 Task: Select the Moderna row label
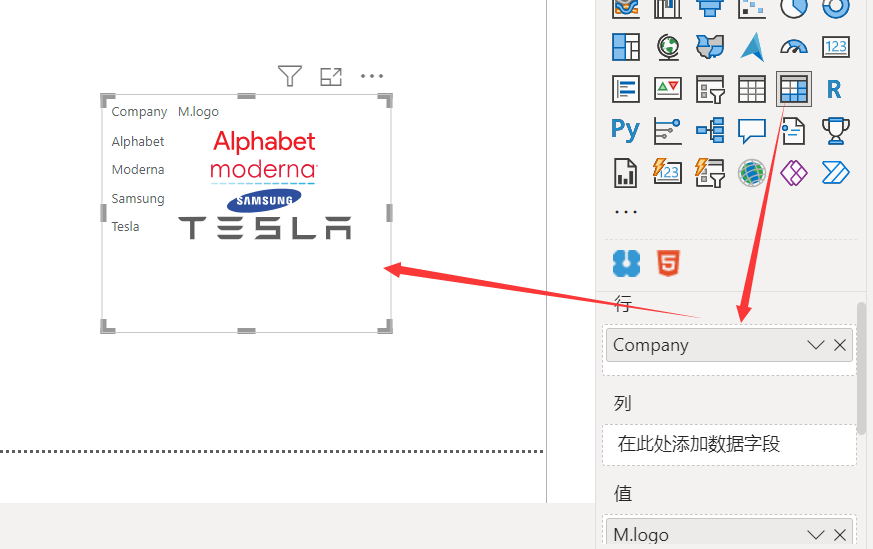pos(138,169)
